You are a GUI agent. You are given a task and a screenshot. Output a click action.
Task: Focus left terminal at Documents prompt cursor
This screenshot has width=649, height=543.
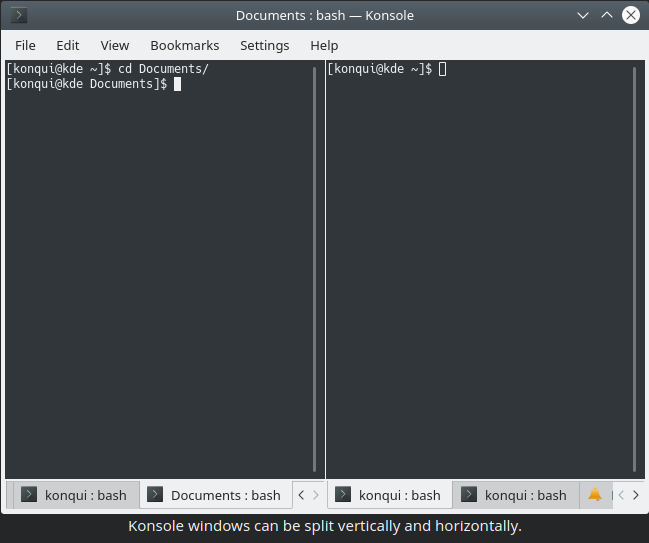pos(177,84)
